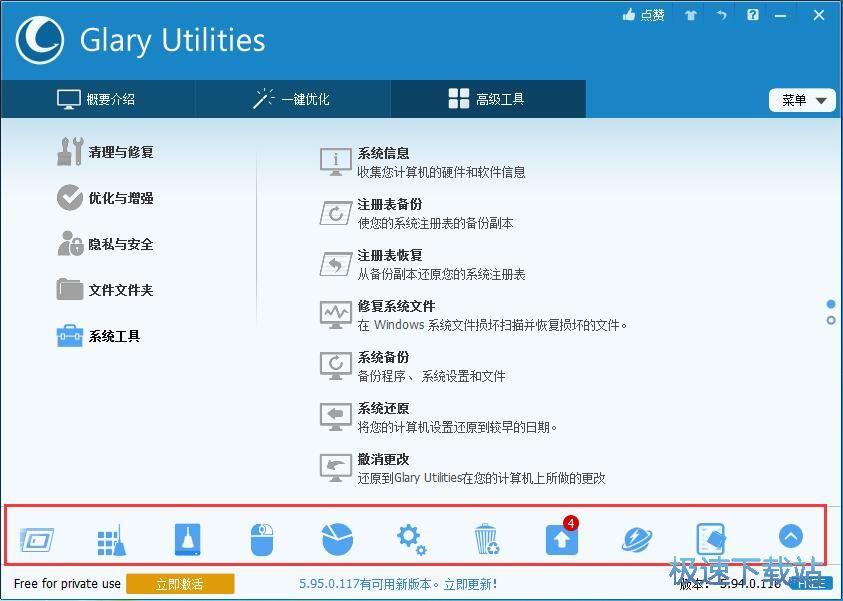Click the 备份程序、系统设置和文件 description text

[432, 376]
